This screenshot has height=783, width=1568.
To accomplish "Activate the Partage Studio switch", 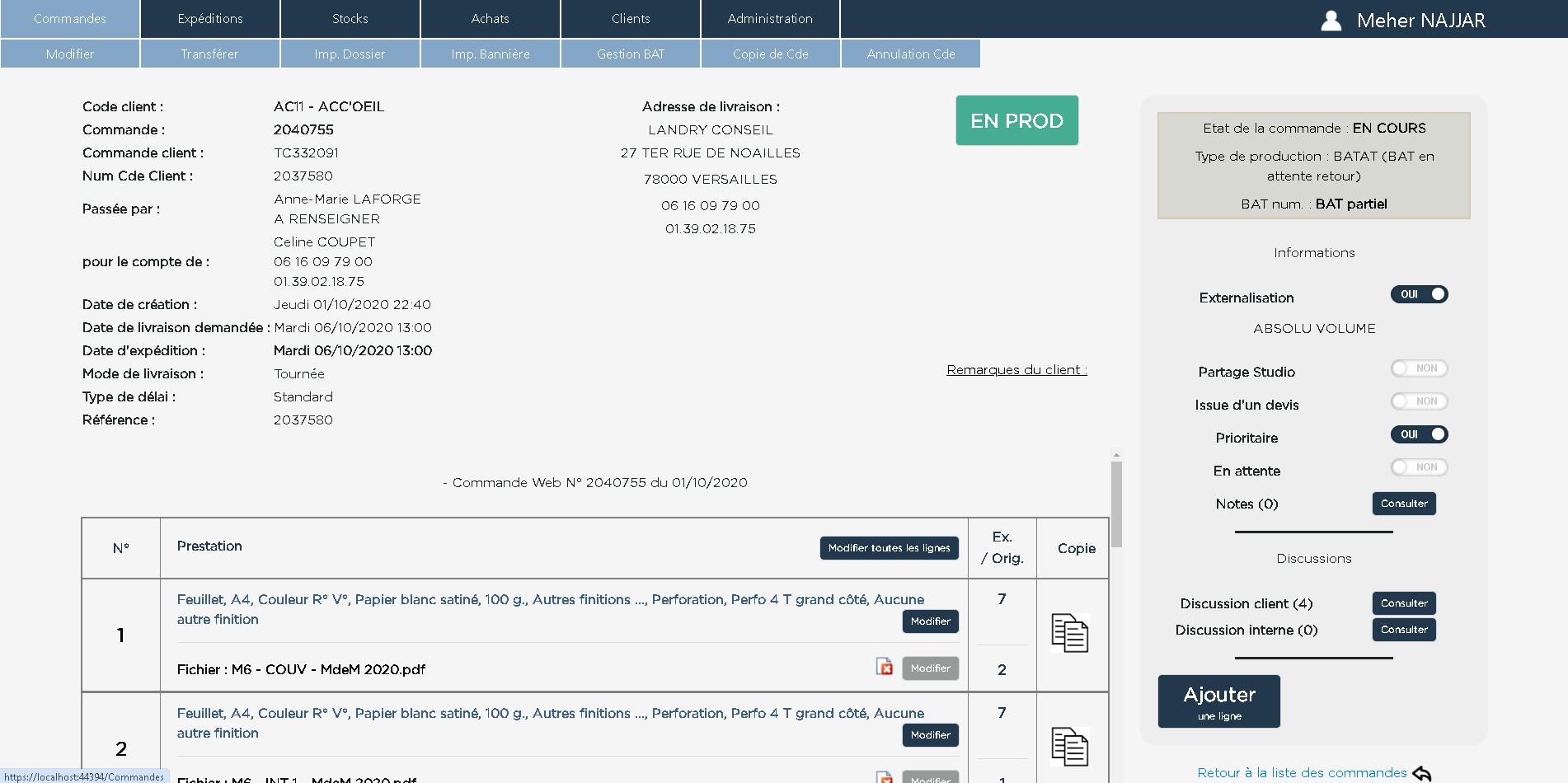I will [x=1419, y=368].
